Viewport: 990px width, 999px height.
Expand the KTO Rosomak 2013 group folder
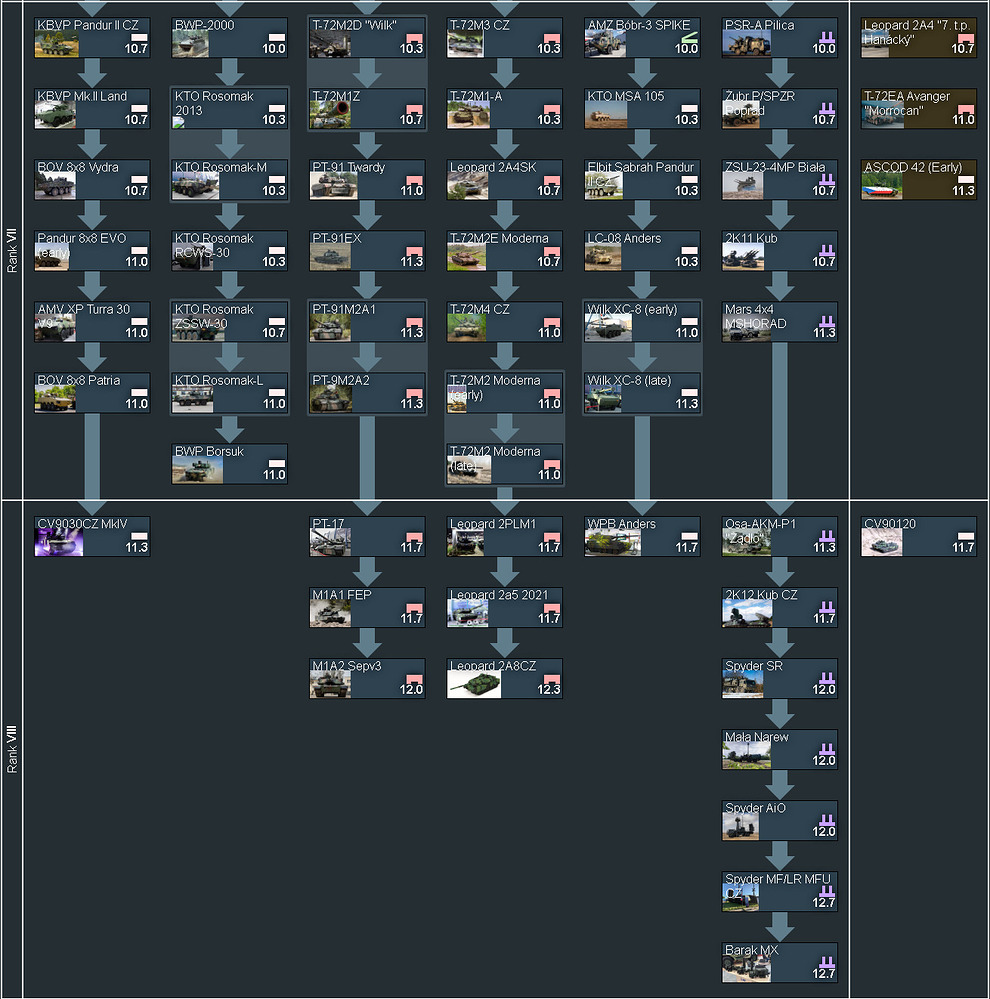click(229, 109)
